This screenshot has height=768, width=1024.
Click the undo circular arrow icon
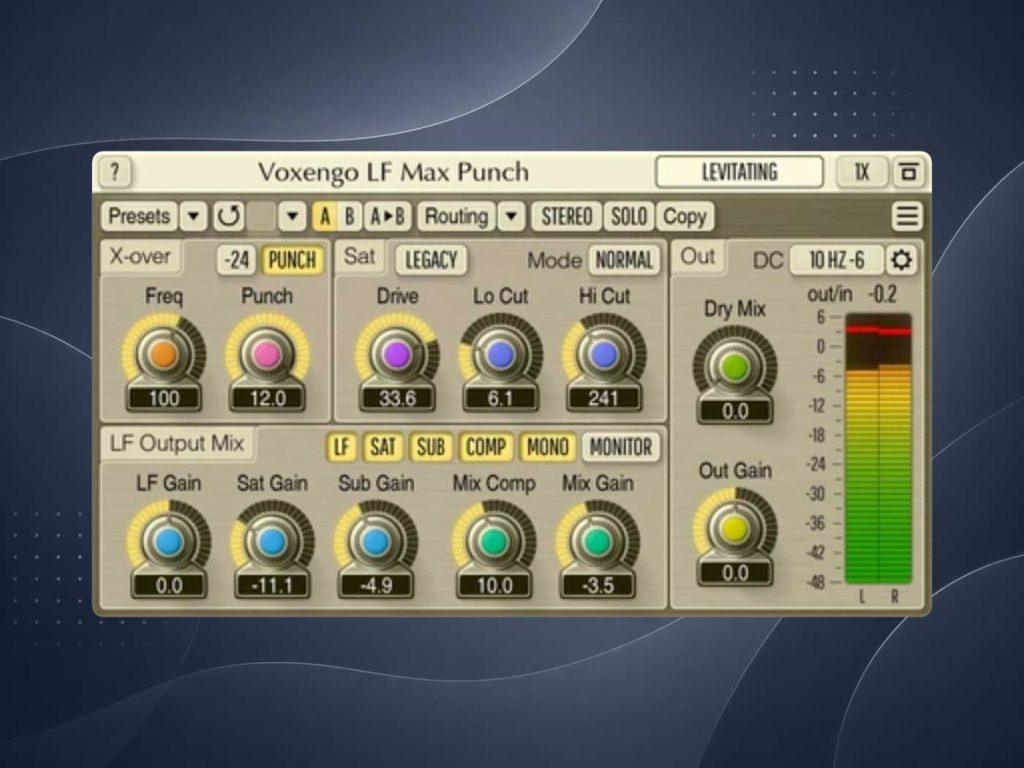229,216
